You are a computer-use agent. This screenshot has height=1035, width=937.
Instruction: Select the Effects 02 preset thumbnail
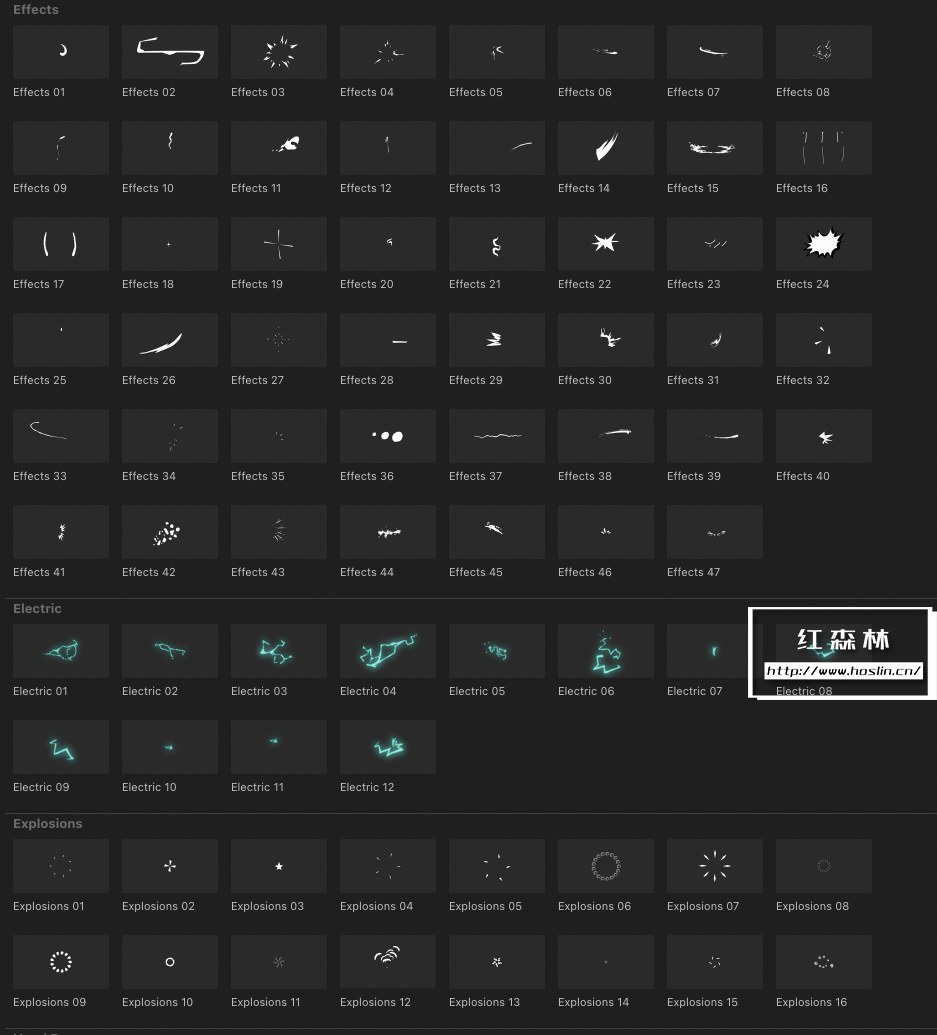(170, 52)
